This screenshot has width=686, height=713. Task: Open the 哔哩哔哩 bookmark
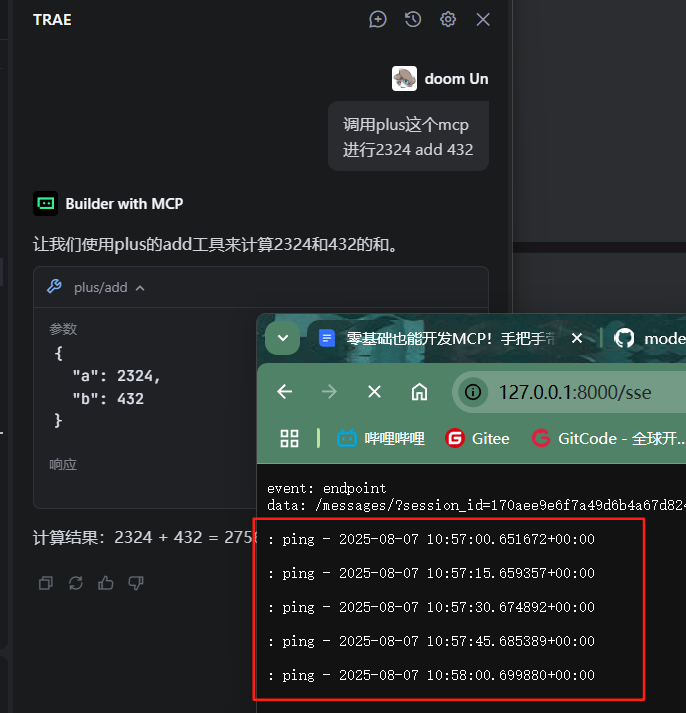[381, 438]
